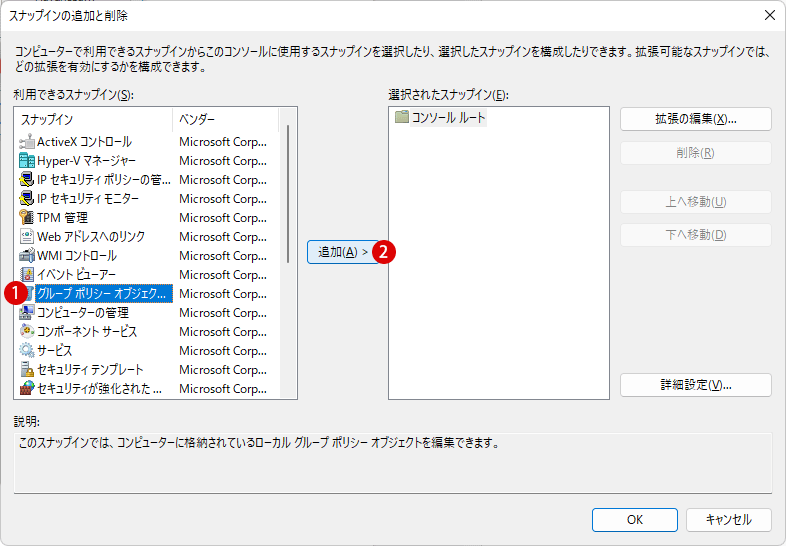Click the 上へ移動(U) button
The height and width of the screenshot is (546, 786).
(696, 202)
